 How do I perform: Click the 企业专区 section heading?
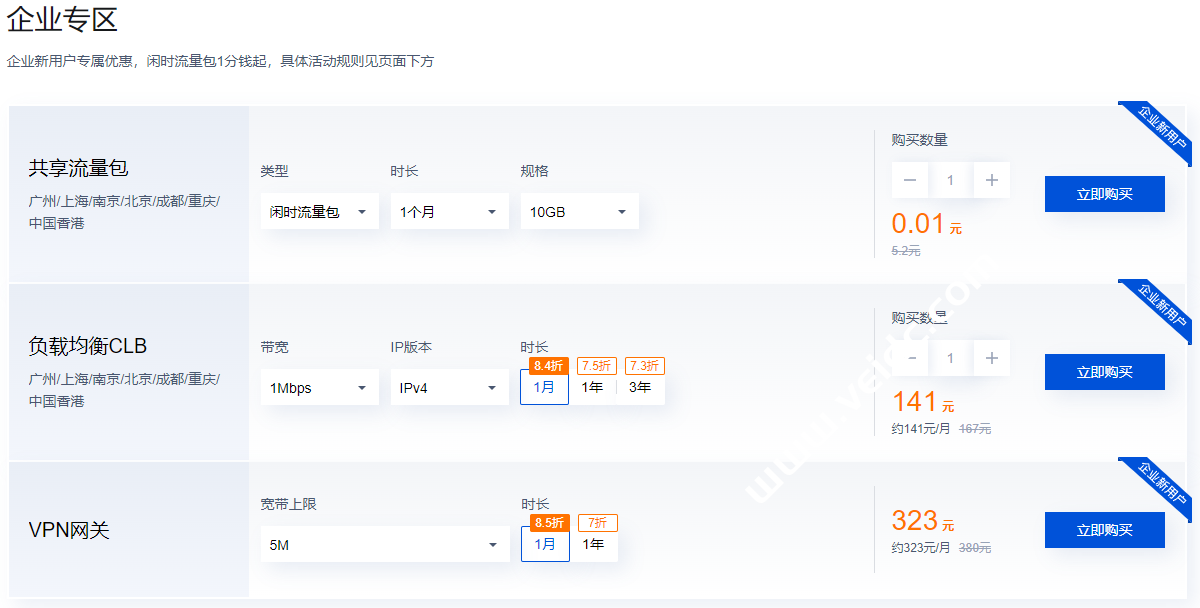(61, 17)
